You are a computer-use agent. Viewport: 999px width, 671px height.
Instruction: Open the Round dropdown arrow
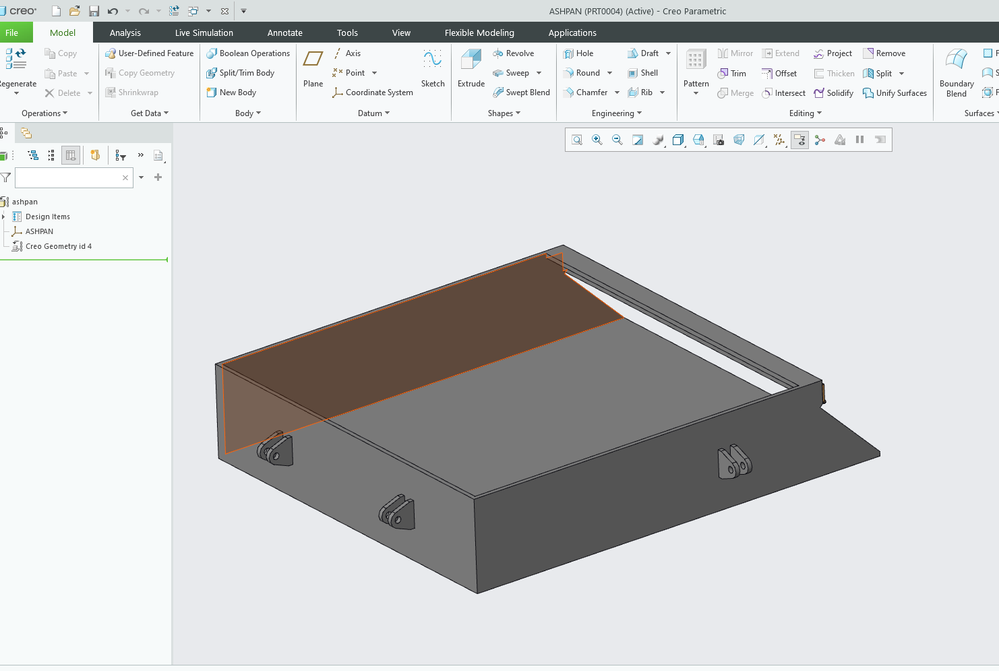pyautogui.click(x=609, y=73)
